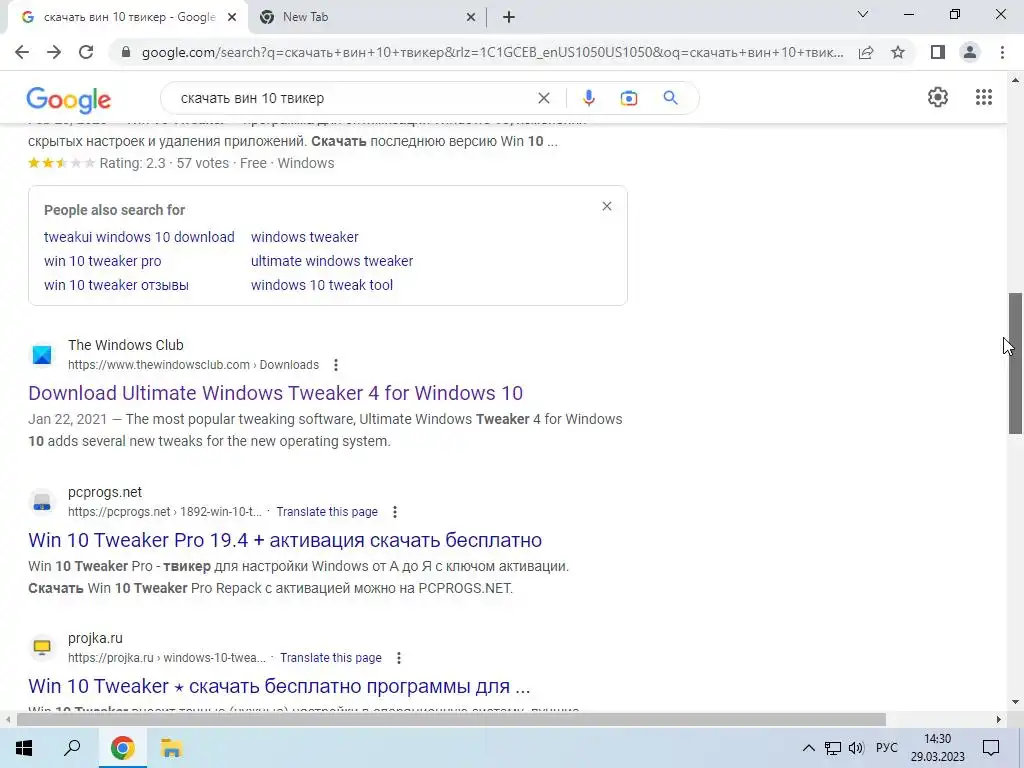Share this page icon in address bar

tap(866, 52)
